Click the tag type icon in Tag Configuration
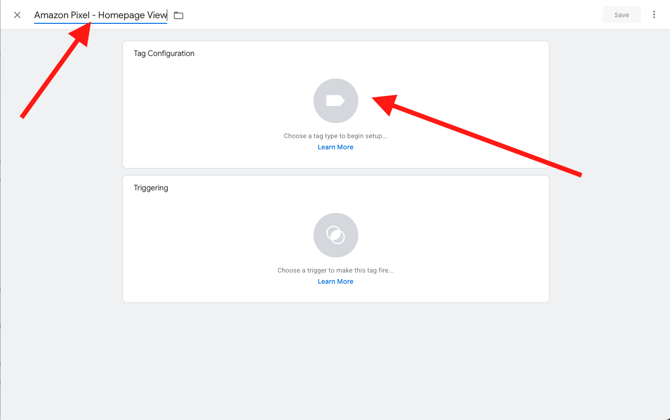 (x=335, y=101)
